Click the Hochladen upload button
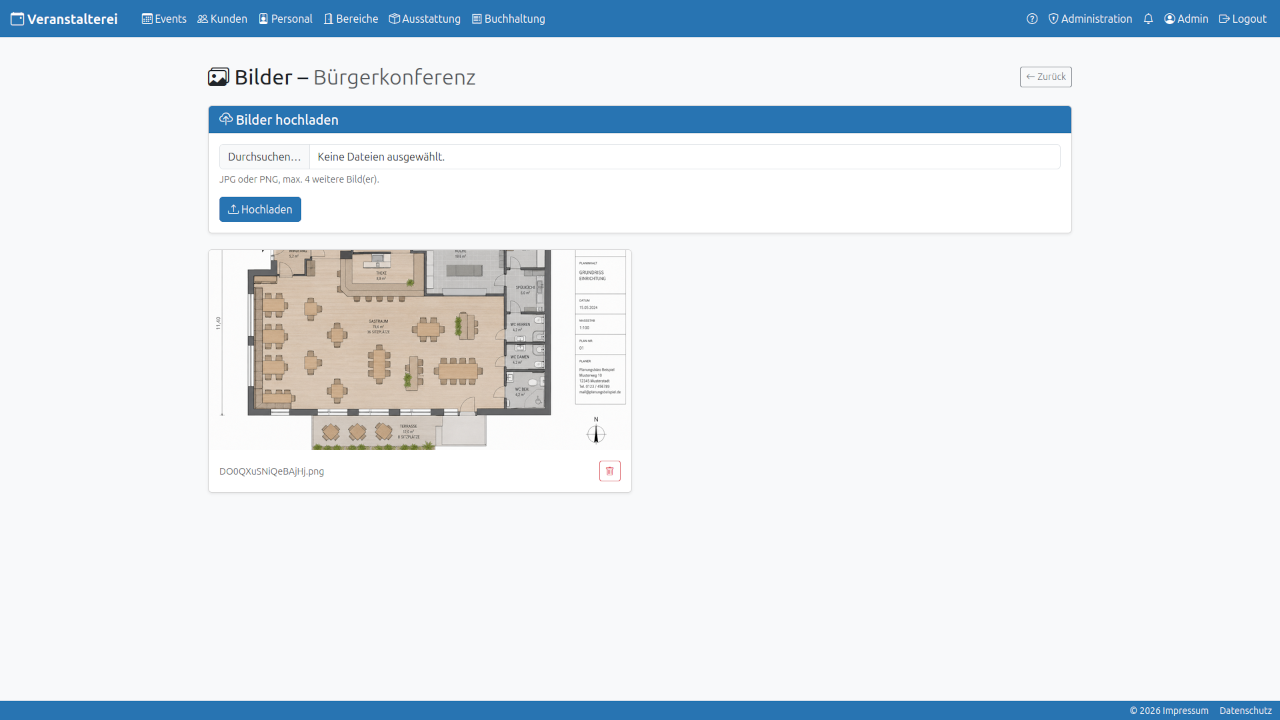1280x720 pixels. tap(260, 210)
